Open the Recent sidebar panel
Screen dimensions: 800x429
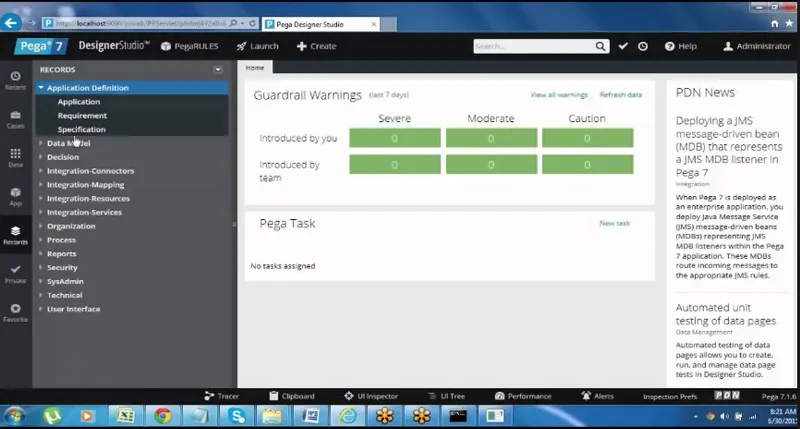[15, 81]
